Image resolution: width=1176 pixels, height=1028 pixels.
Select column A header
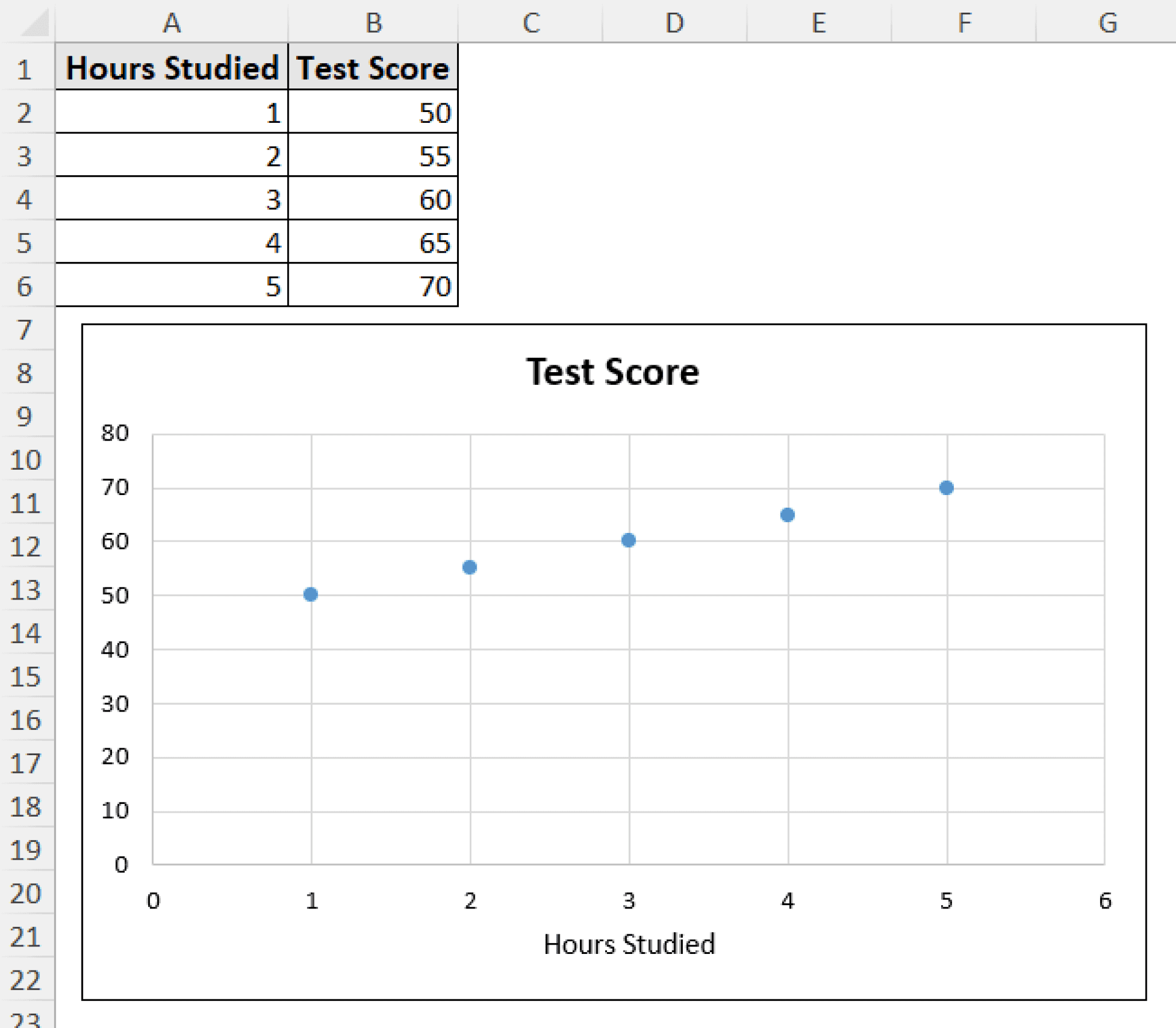click(x=172, y=22)
